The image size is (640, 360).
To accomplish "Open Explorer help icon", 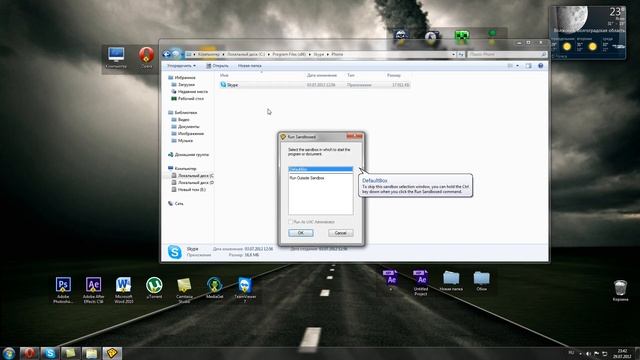I will coord(541,66).
